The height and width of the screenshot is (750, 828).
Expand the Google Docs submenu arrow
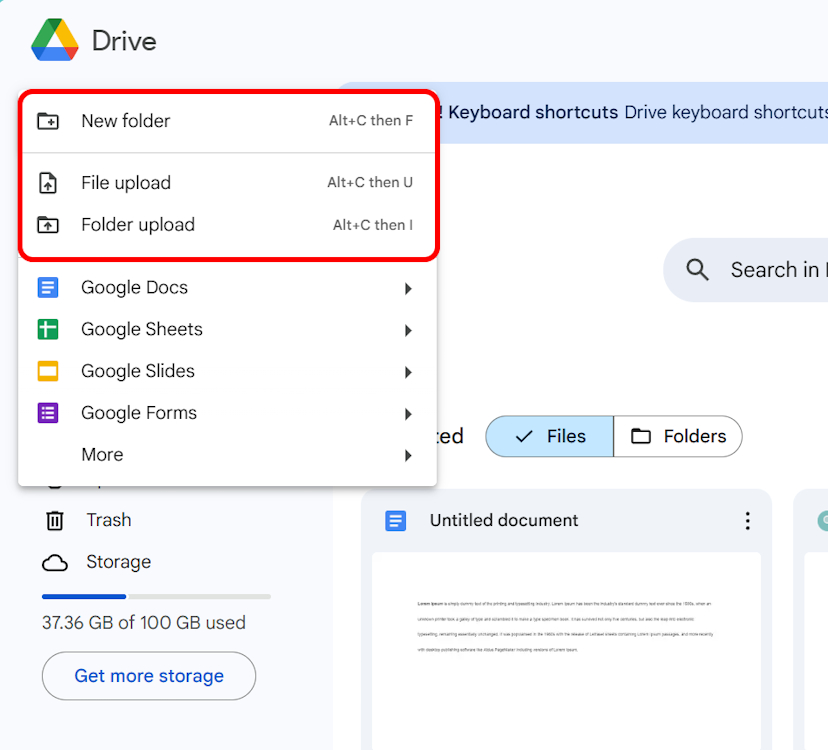click(x=408, y=288)
